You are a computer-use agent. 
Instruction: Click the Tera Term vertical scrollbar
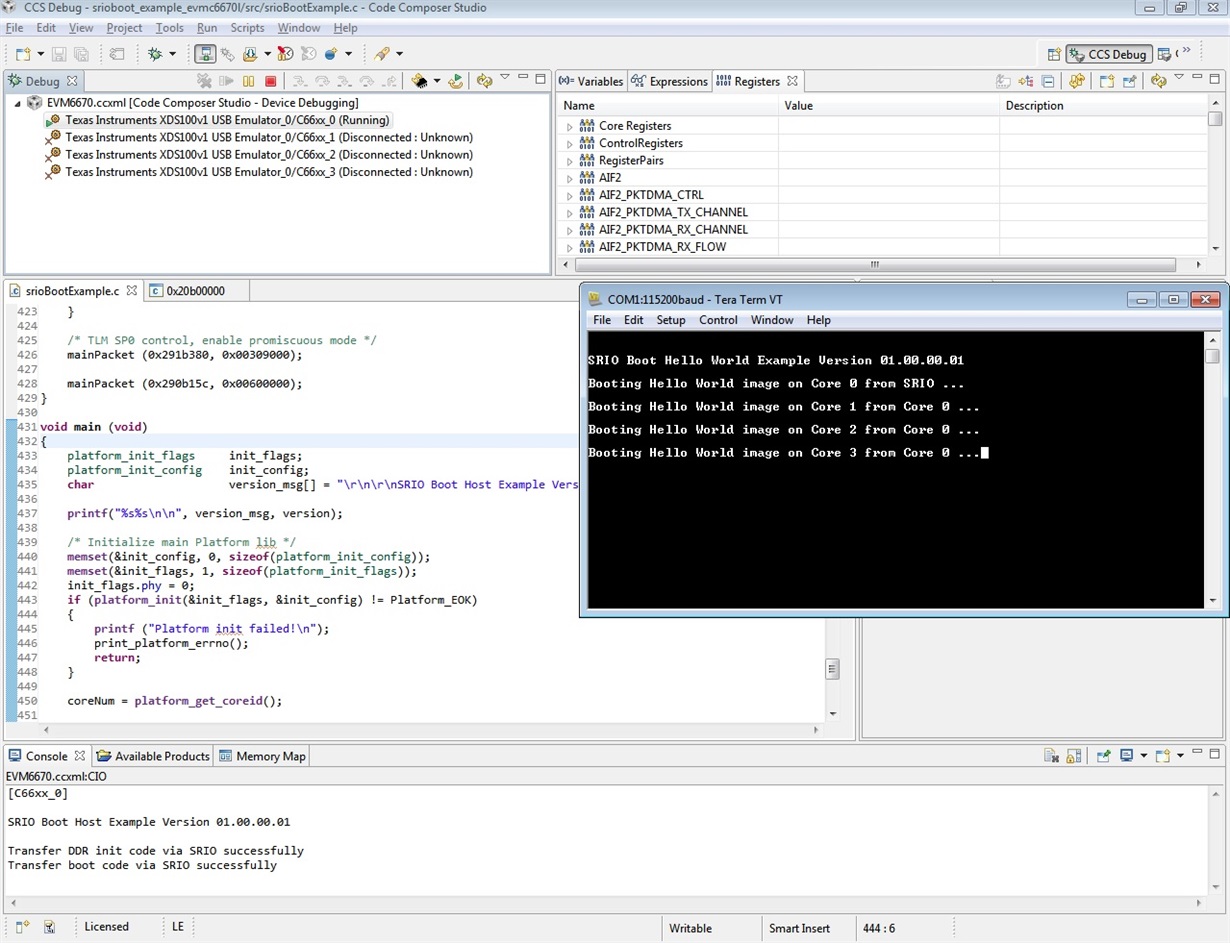point(1212,470)
